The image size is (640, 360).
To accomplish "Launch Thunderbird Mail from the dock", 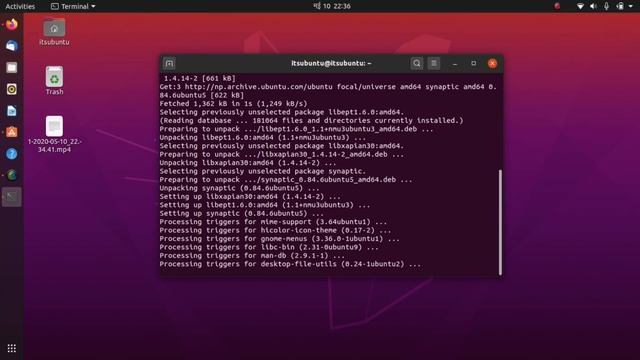I will pos(11,46).
